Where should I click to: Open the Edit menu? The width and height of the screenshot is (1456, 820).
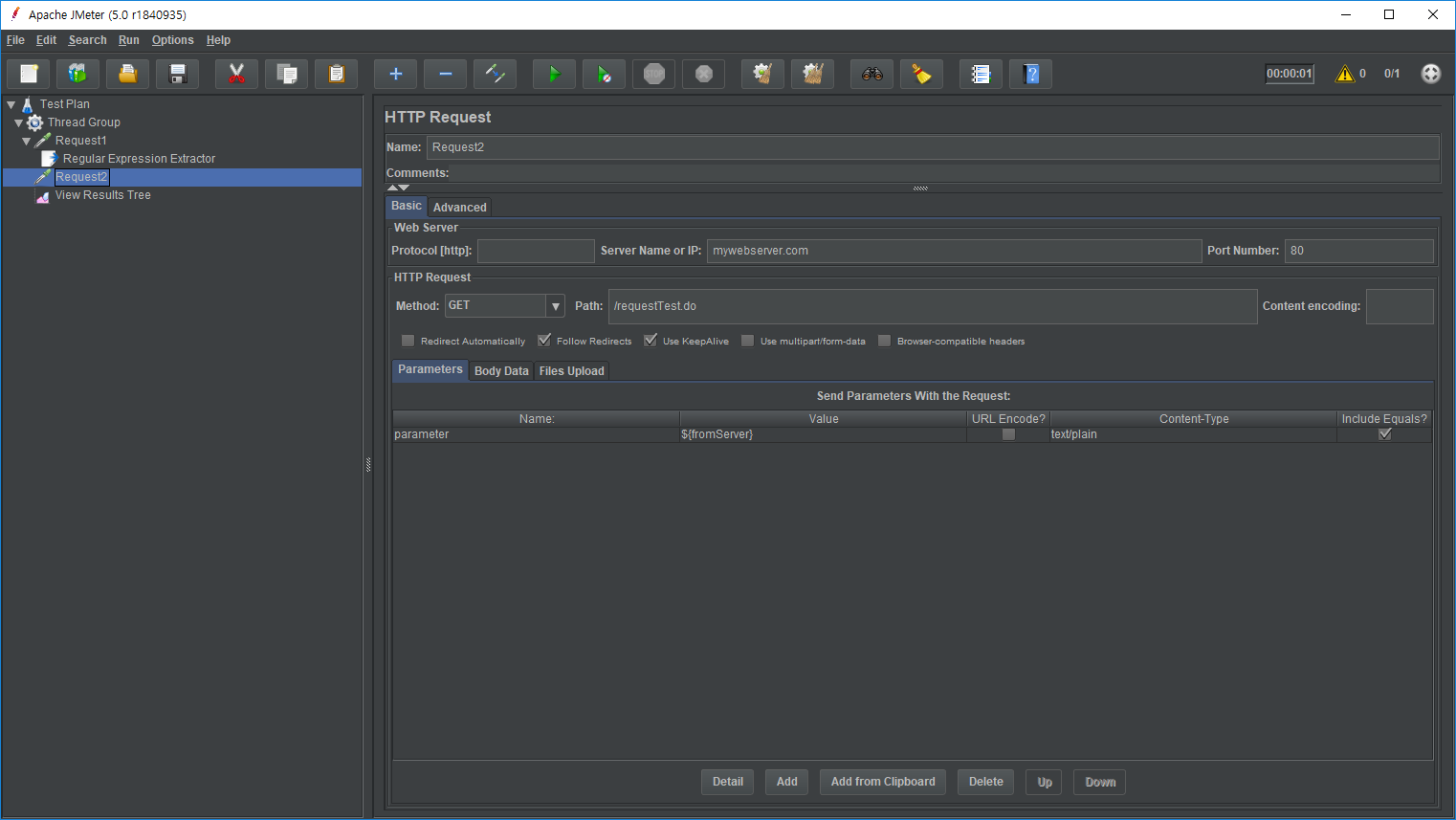tap(46, 40)
